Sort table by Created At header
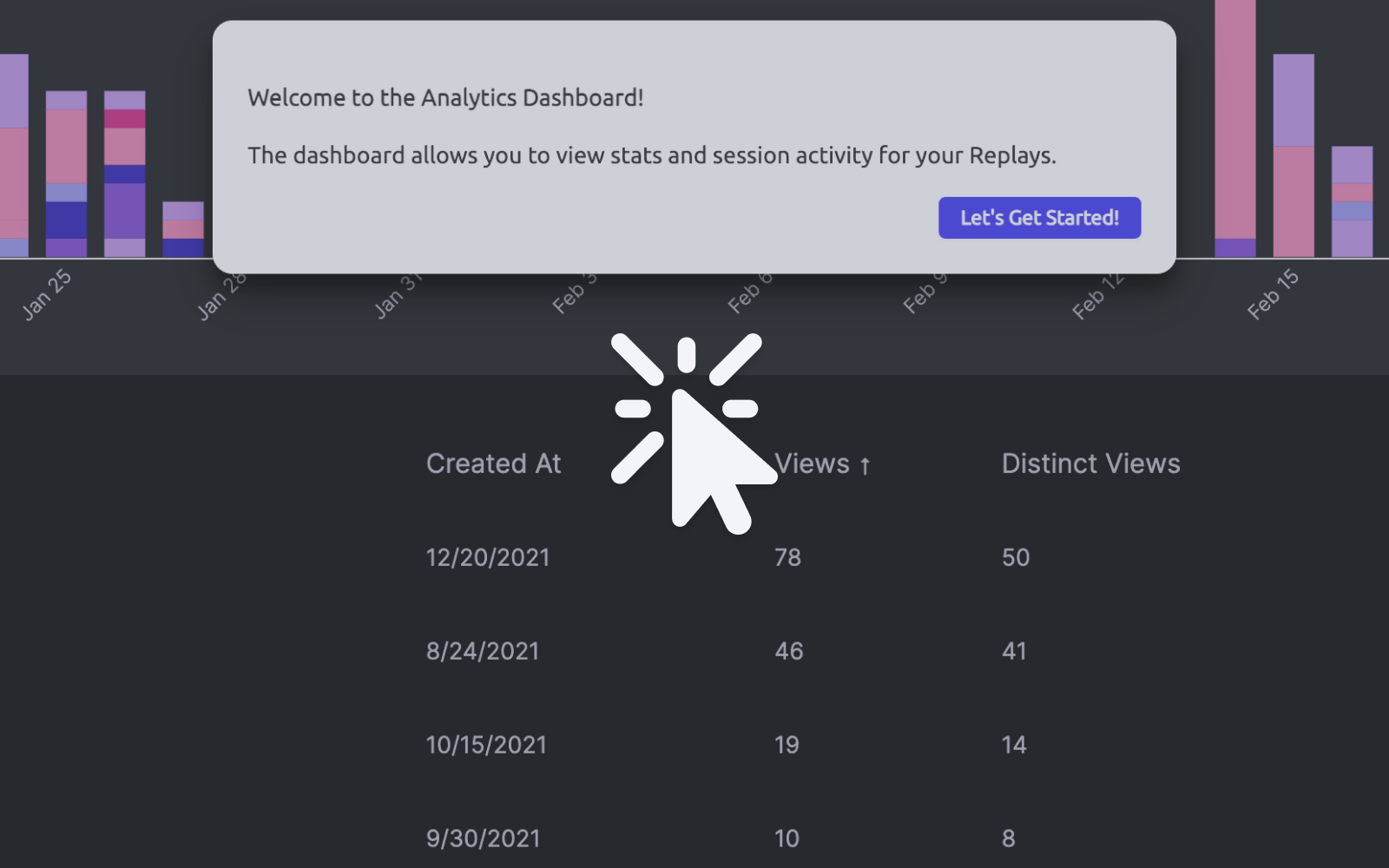Image resolution: width=1389 pixels, height=868 pixels. [493, 464]
